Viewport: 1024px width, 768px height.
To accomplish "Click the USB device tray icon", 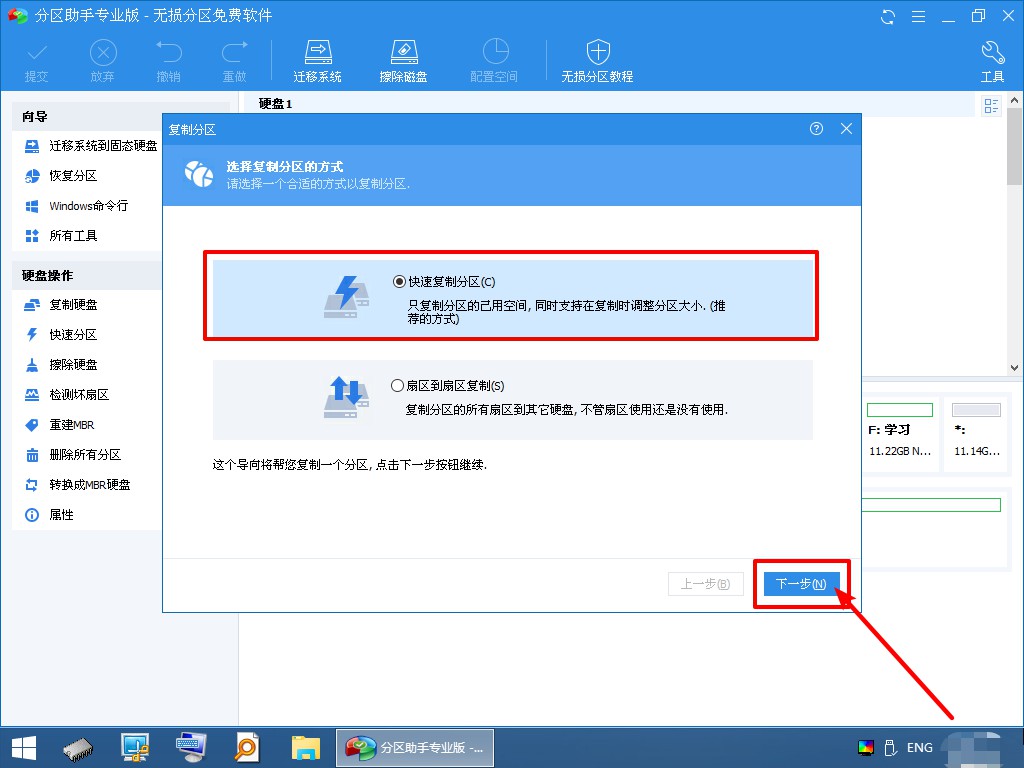I will point(889,748).
